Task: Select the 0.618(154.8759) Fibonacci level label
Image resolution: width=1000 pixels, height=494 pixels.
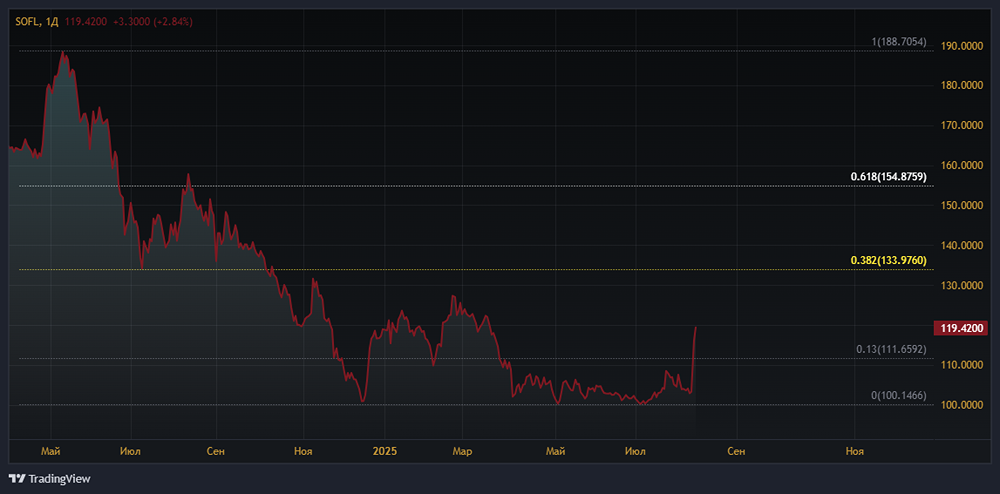Action: pos(888,177)
